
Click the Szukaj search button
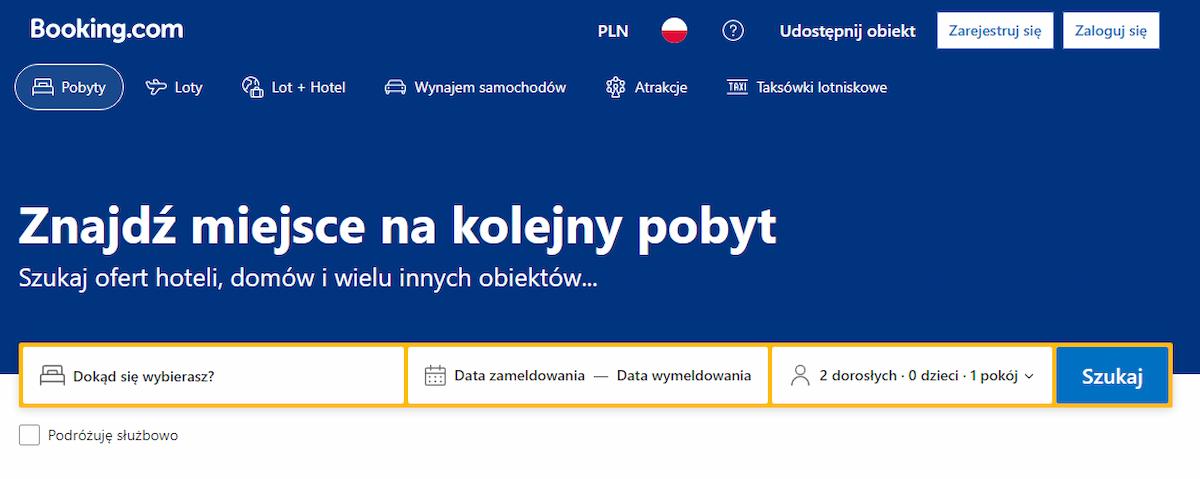tap(1112, 376)
